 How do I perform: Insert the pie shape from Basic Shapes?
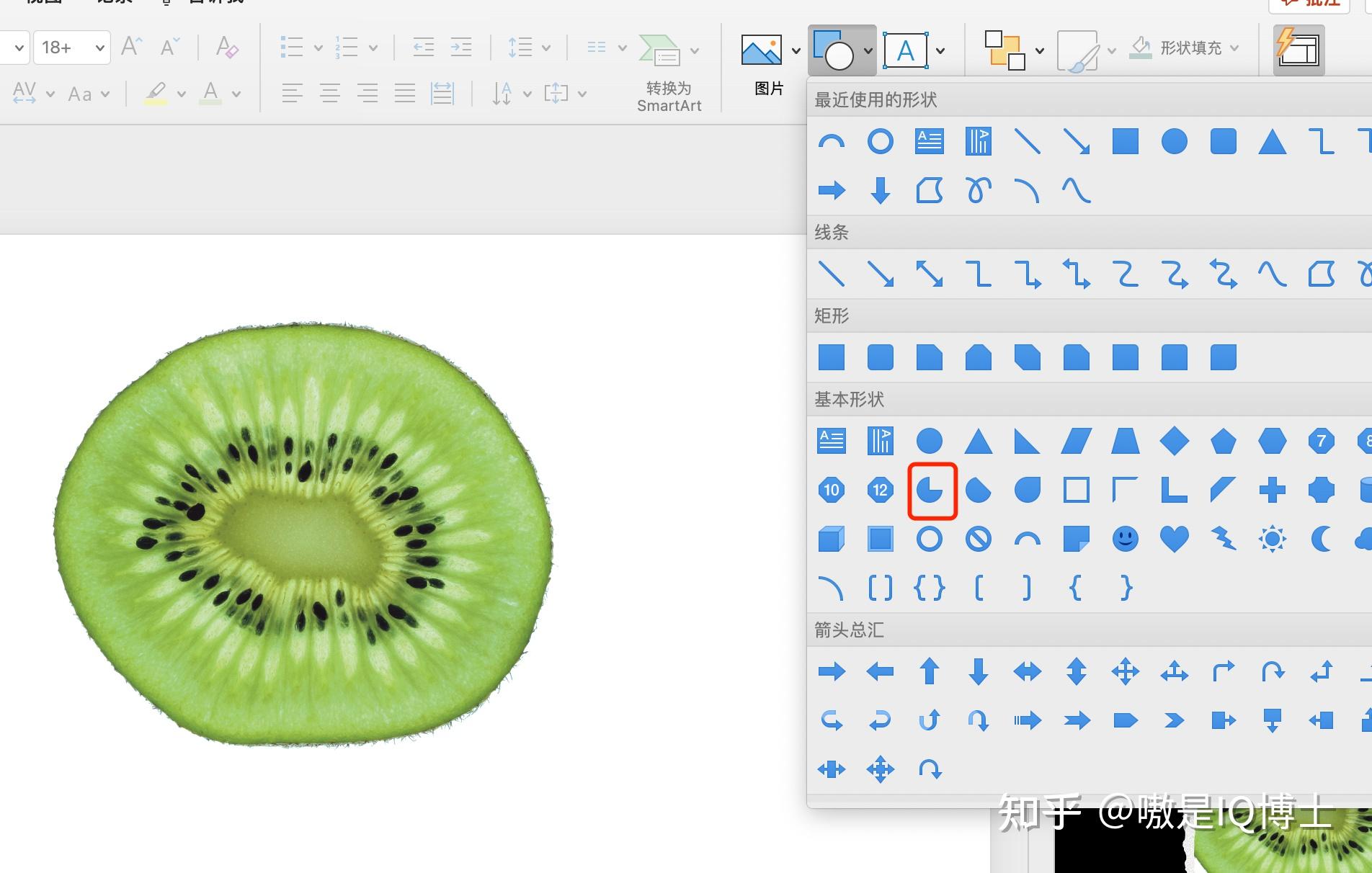930,491
